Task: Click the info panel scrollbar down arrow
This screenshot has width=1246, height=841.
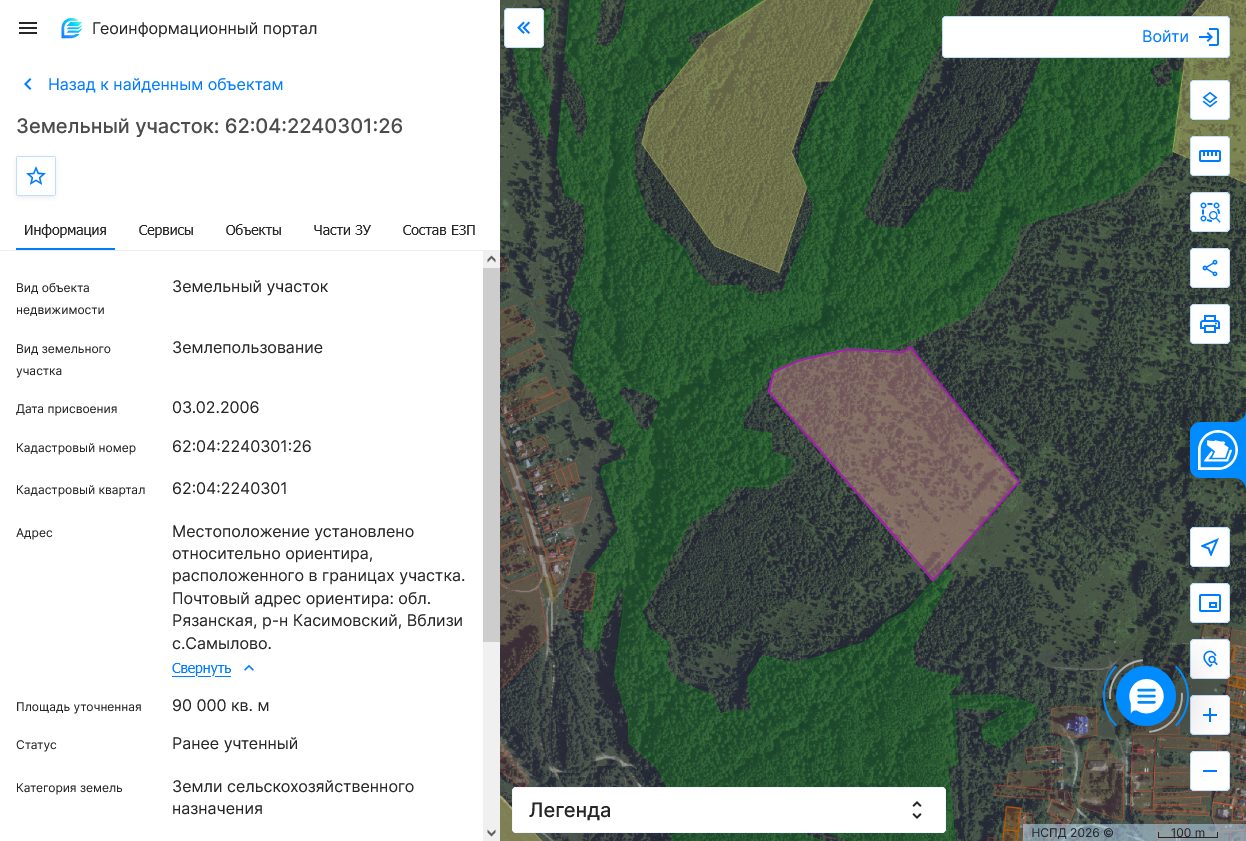Action: [x=491, y=832]
